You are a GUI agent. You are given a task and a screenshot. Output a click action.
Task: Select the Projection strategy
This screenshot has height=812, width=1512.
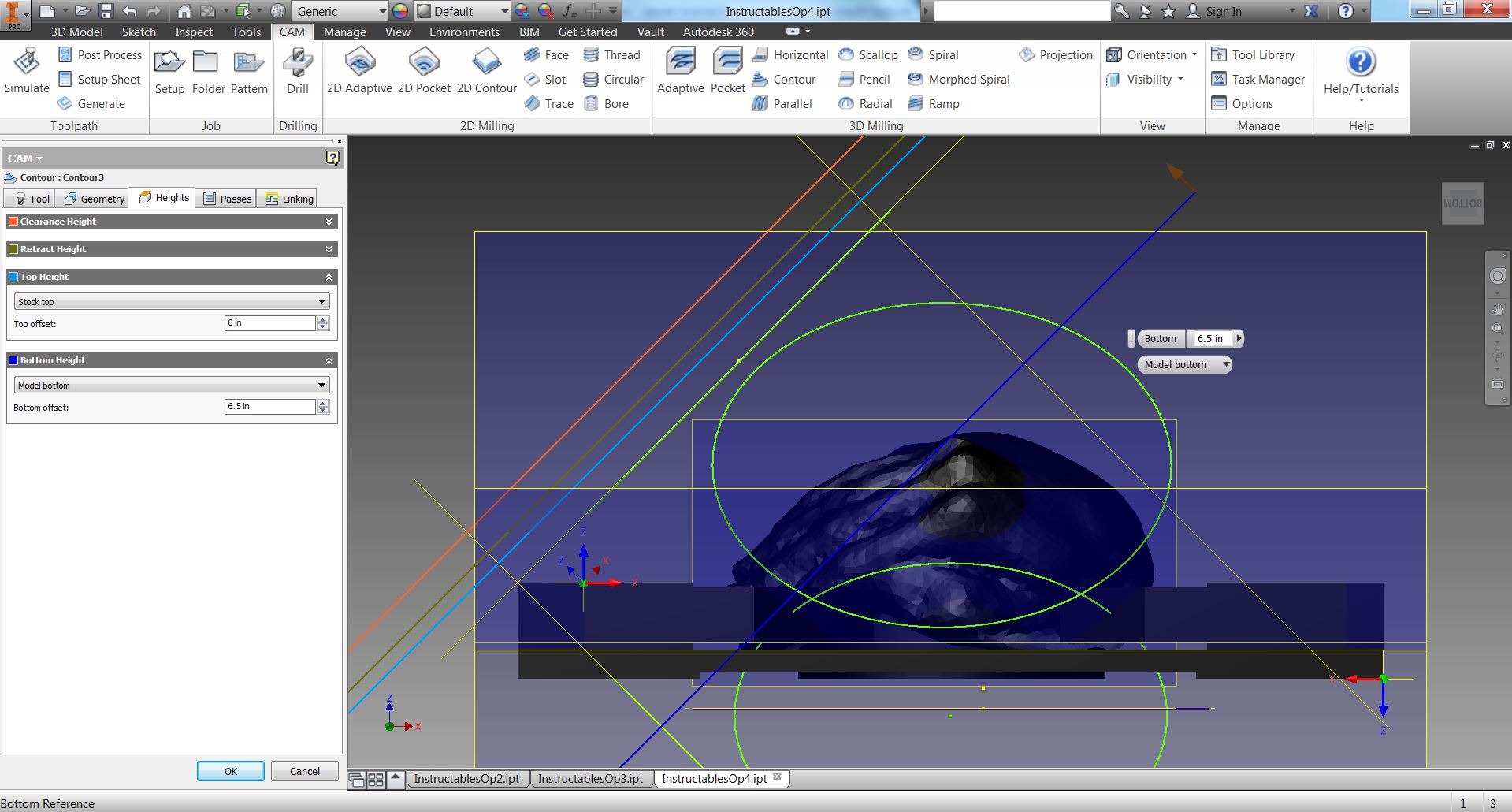tap(1056, 55)
